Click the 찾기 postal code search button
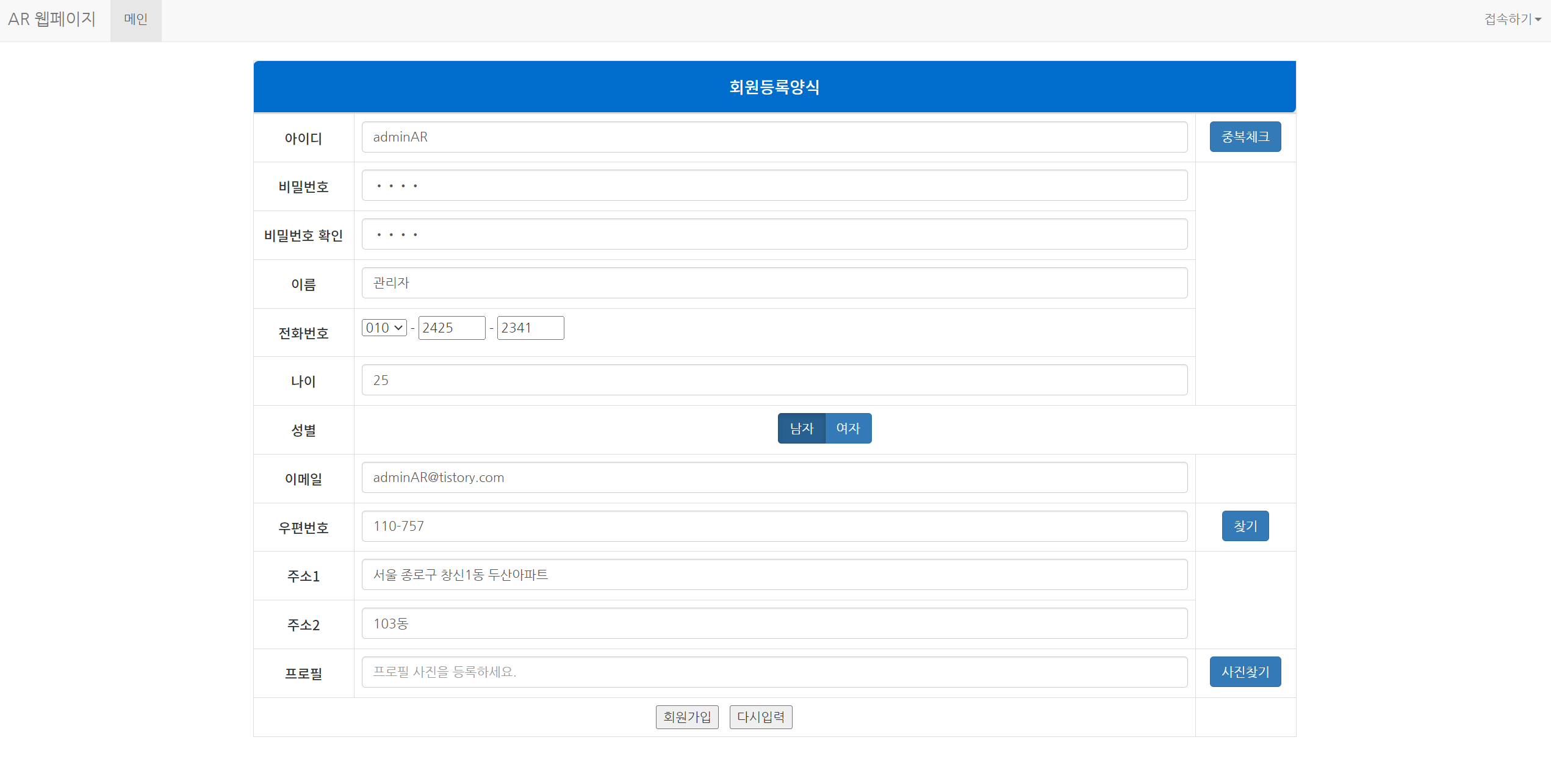The width and height of the screenshot is (1551, 784). 1245,526
